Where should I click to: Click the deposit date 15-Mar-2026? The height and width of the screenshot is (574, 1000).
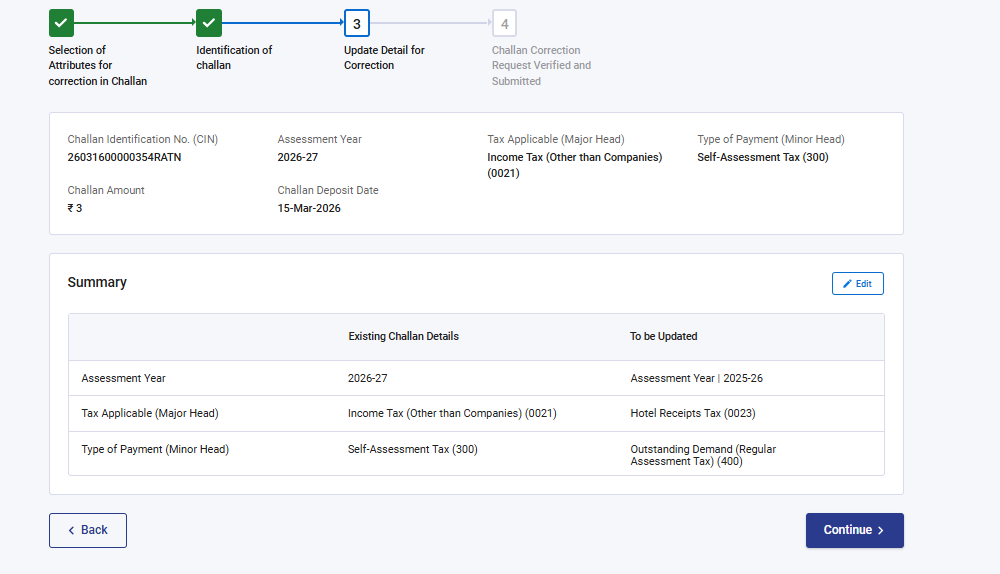[309, 208]
